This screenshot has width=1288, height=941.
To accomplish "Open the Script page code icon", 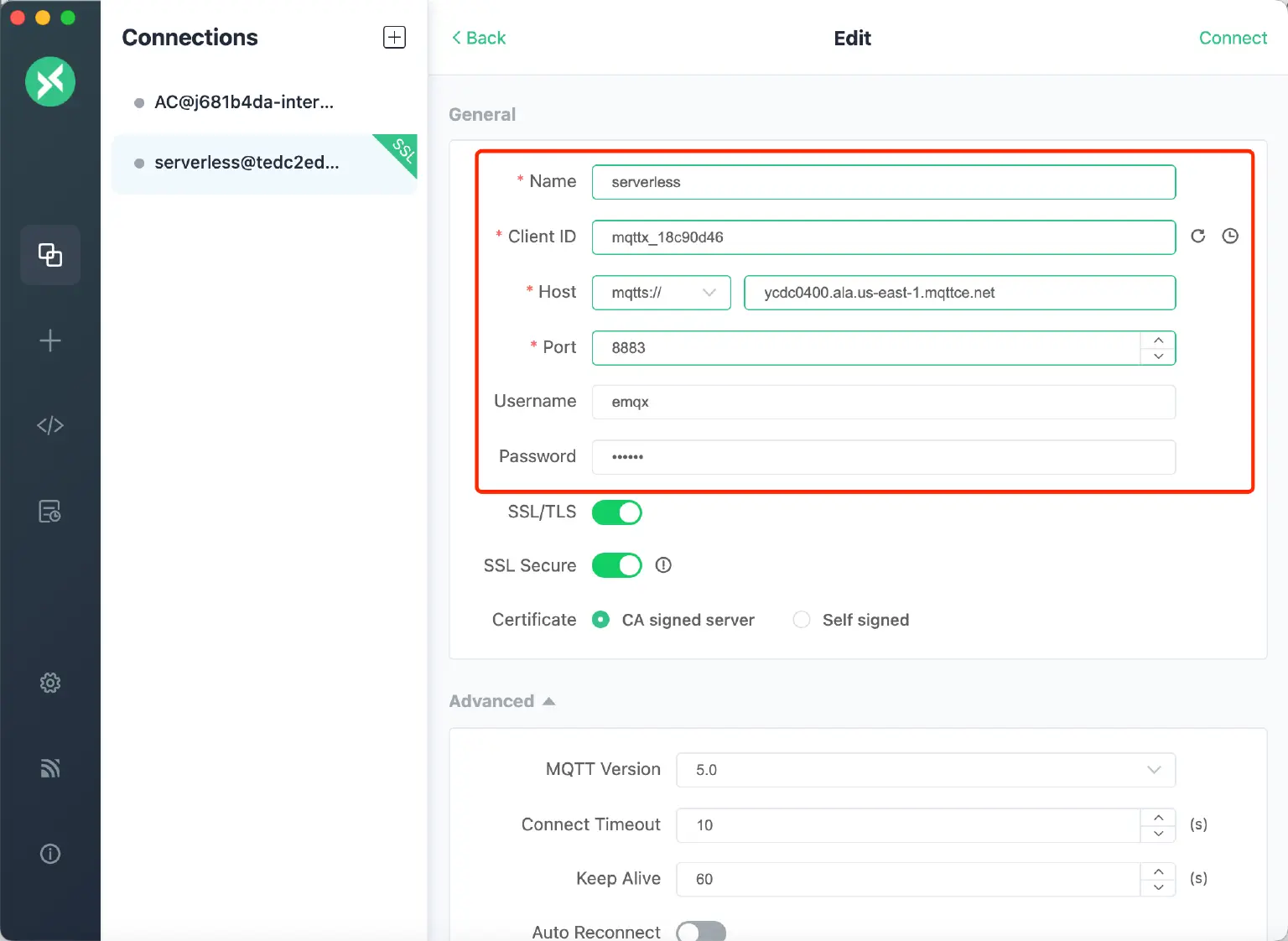I will tap(50, 426).
